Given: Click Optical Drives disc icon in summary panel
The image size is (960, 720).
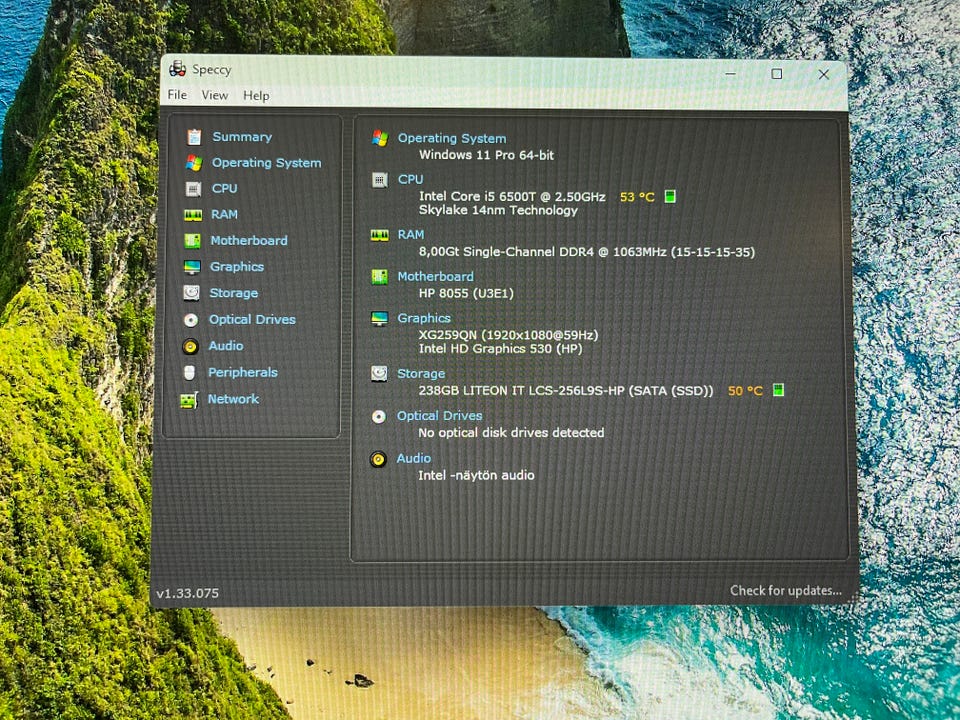Looking at the screenshot, I should [x=379, y=417].
